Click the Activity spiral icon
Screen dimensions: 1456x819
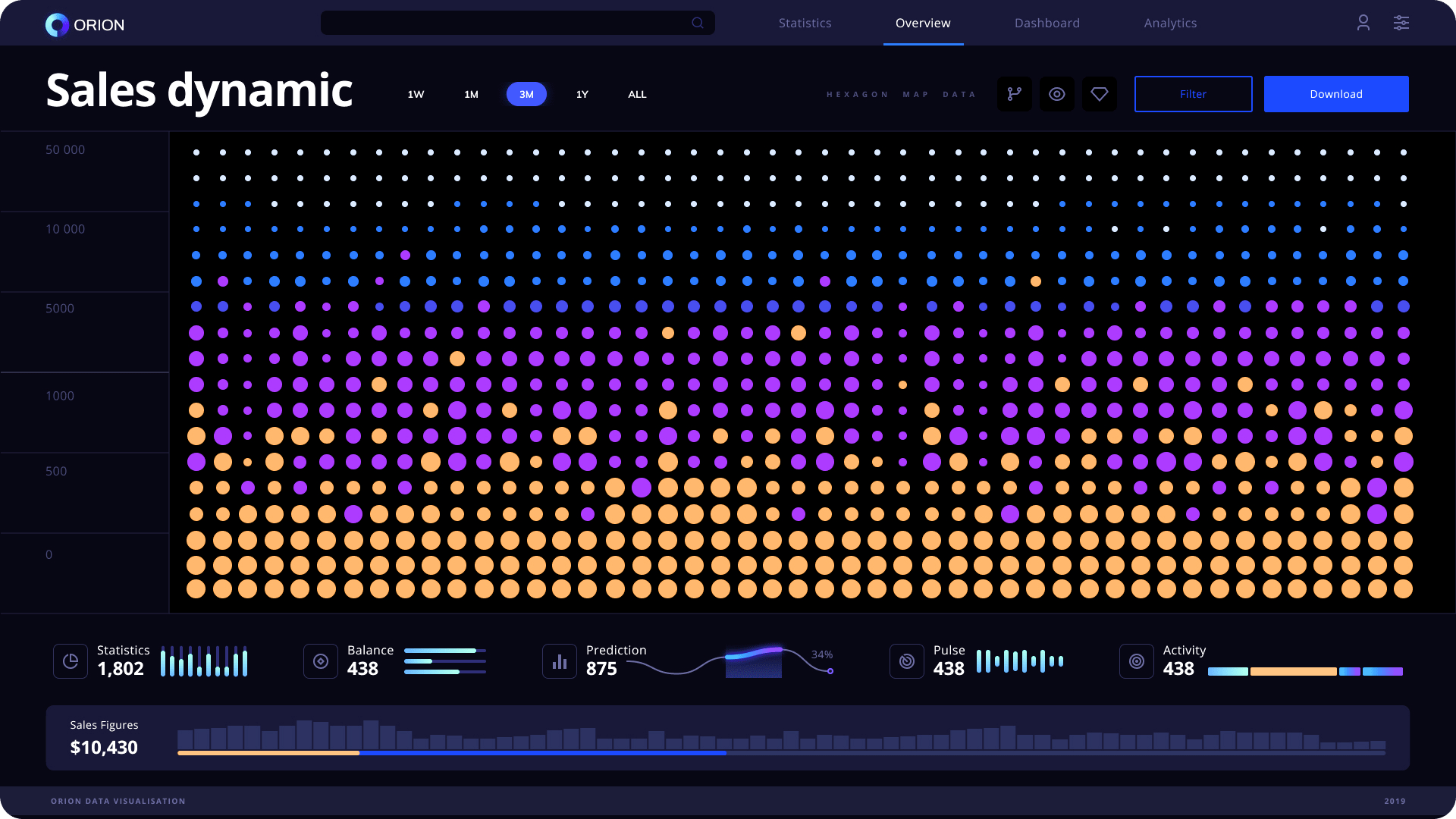[x=1136, y=661]
